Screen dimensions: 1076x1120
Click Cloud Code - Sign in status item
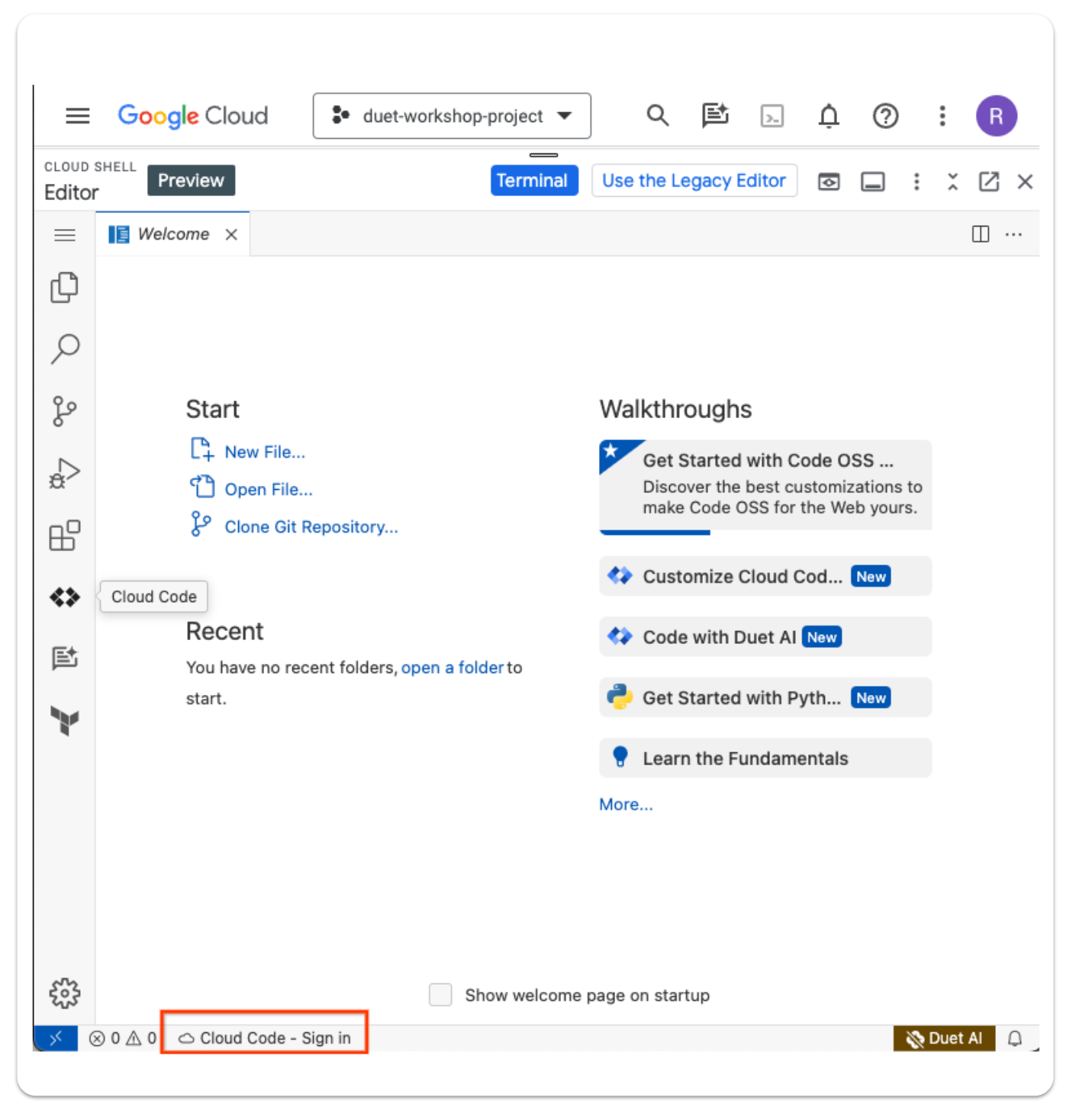coord(264,1037)
